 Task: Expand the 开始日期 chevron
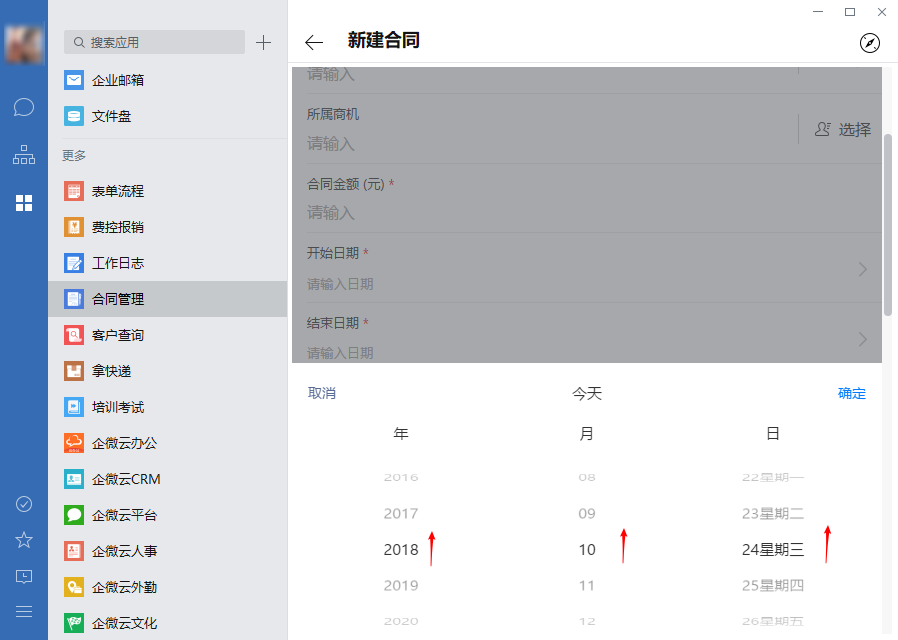[862, 269]
